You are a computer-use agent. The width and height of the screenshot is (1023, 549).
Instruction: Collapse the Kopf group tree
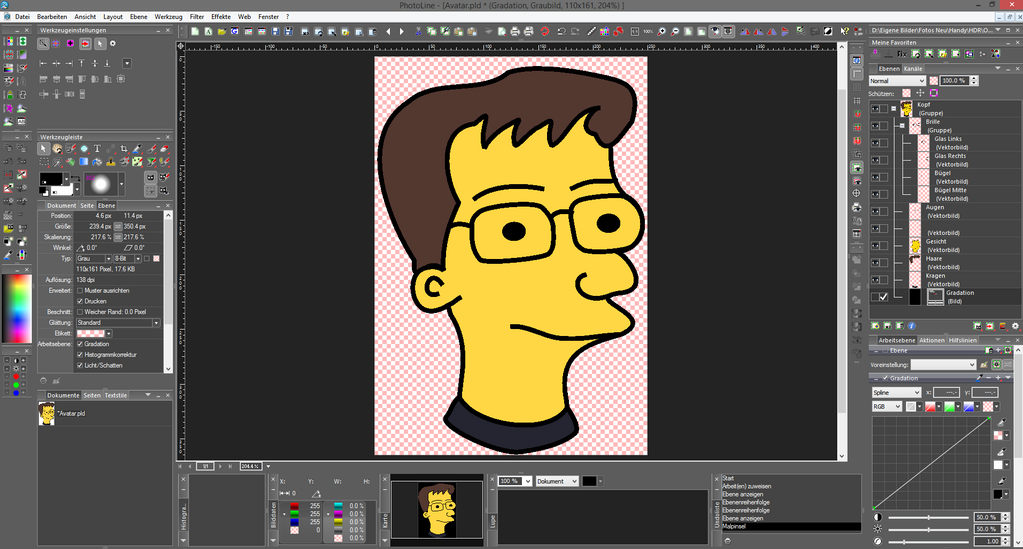pyautogui.click(x=894, y=108)
